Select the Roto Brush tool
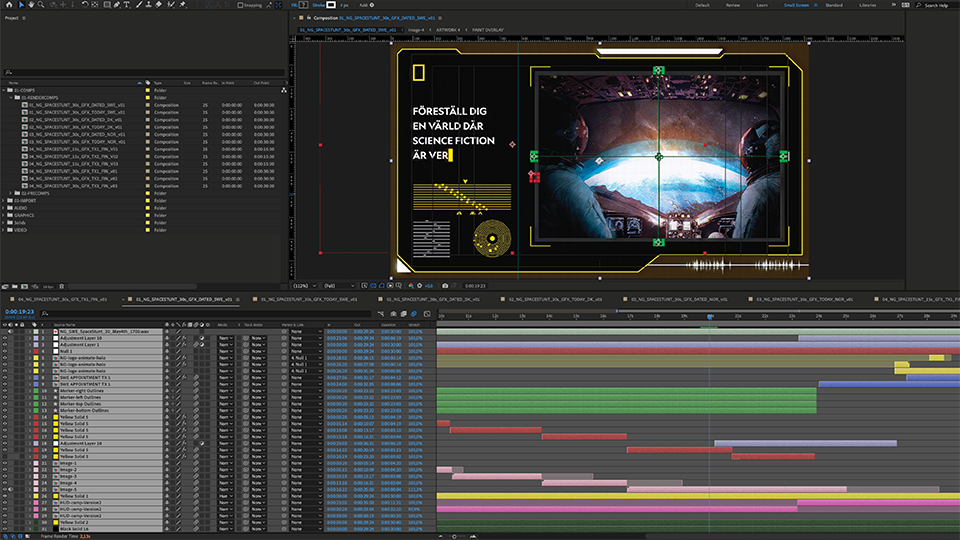The height and width of the screenshot is (540, 960). click(x=171, y=5)
